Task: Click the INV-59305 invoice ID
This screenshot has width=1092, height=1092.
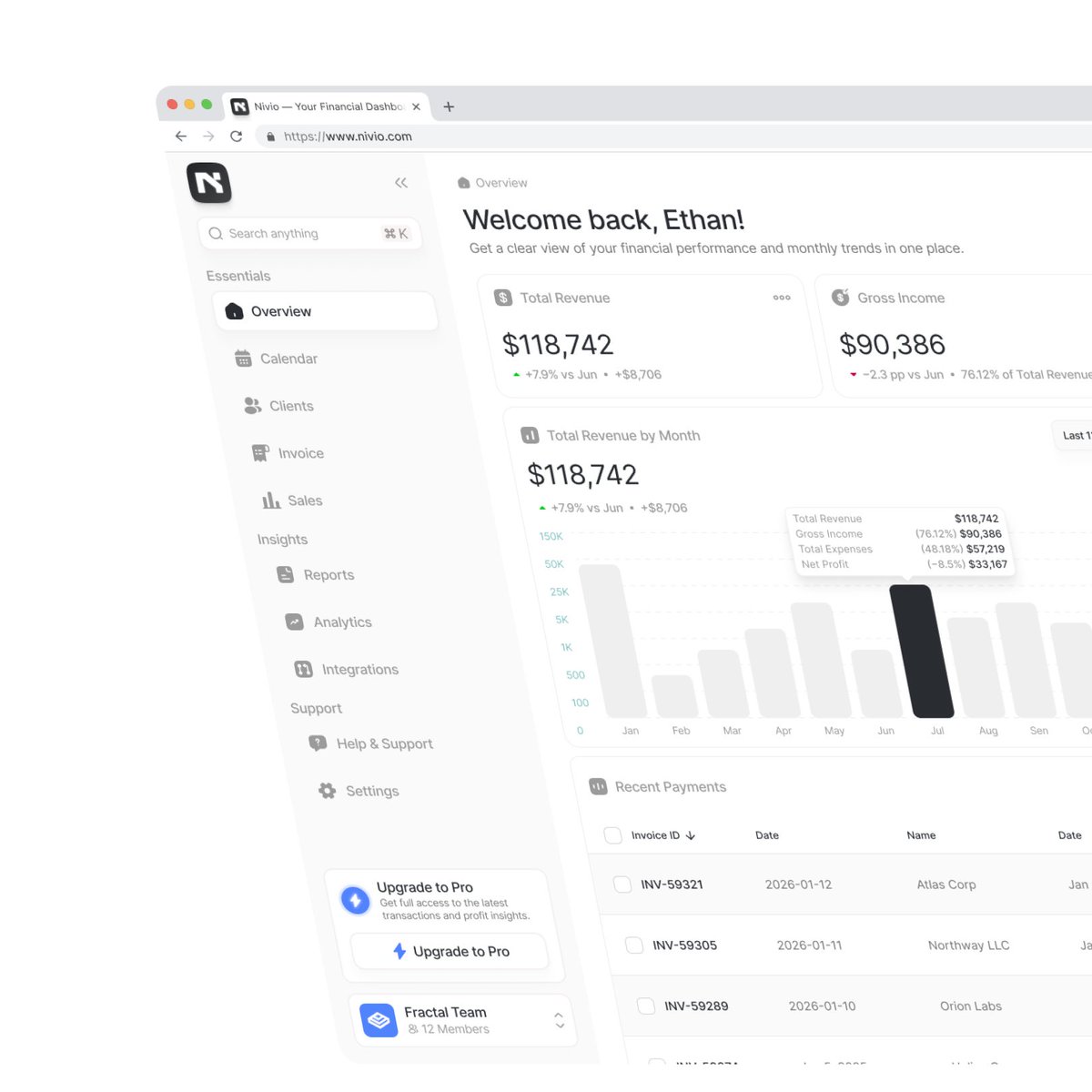Action: click(x=684, y=945)
